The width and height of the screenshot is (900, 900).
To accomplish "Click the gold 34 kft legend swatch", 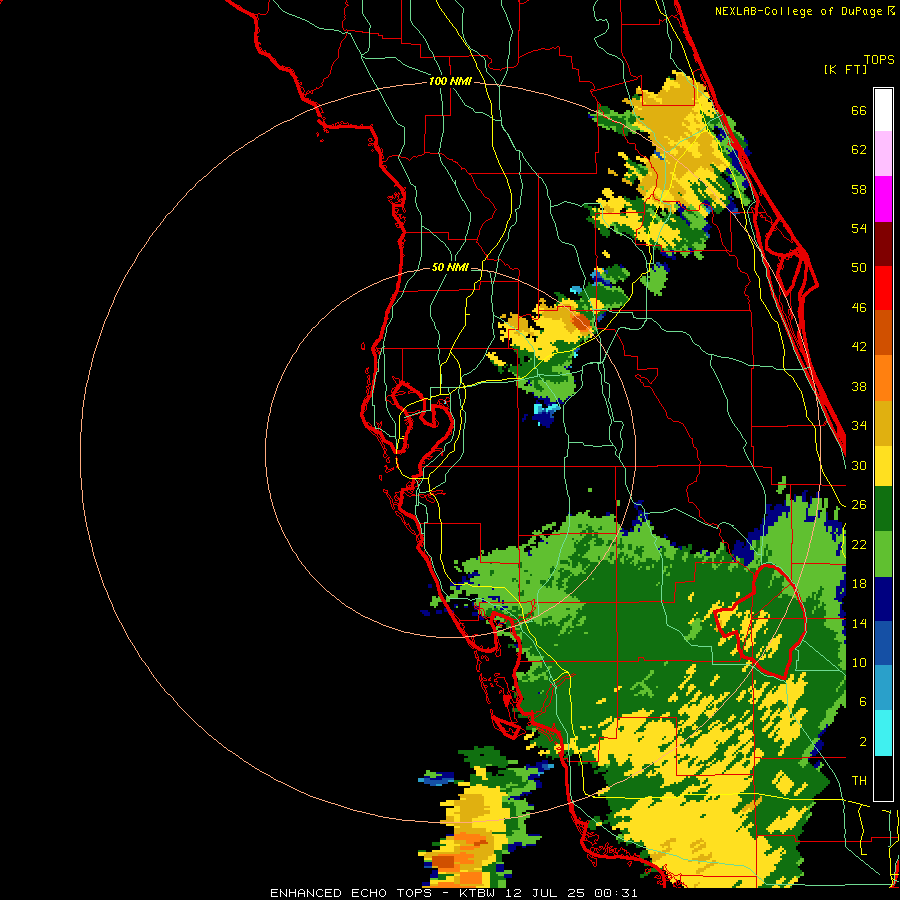I will (883, 423).
